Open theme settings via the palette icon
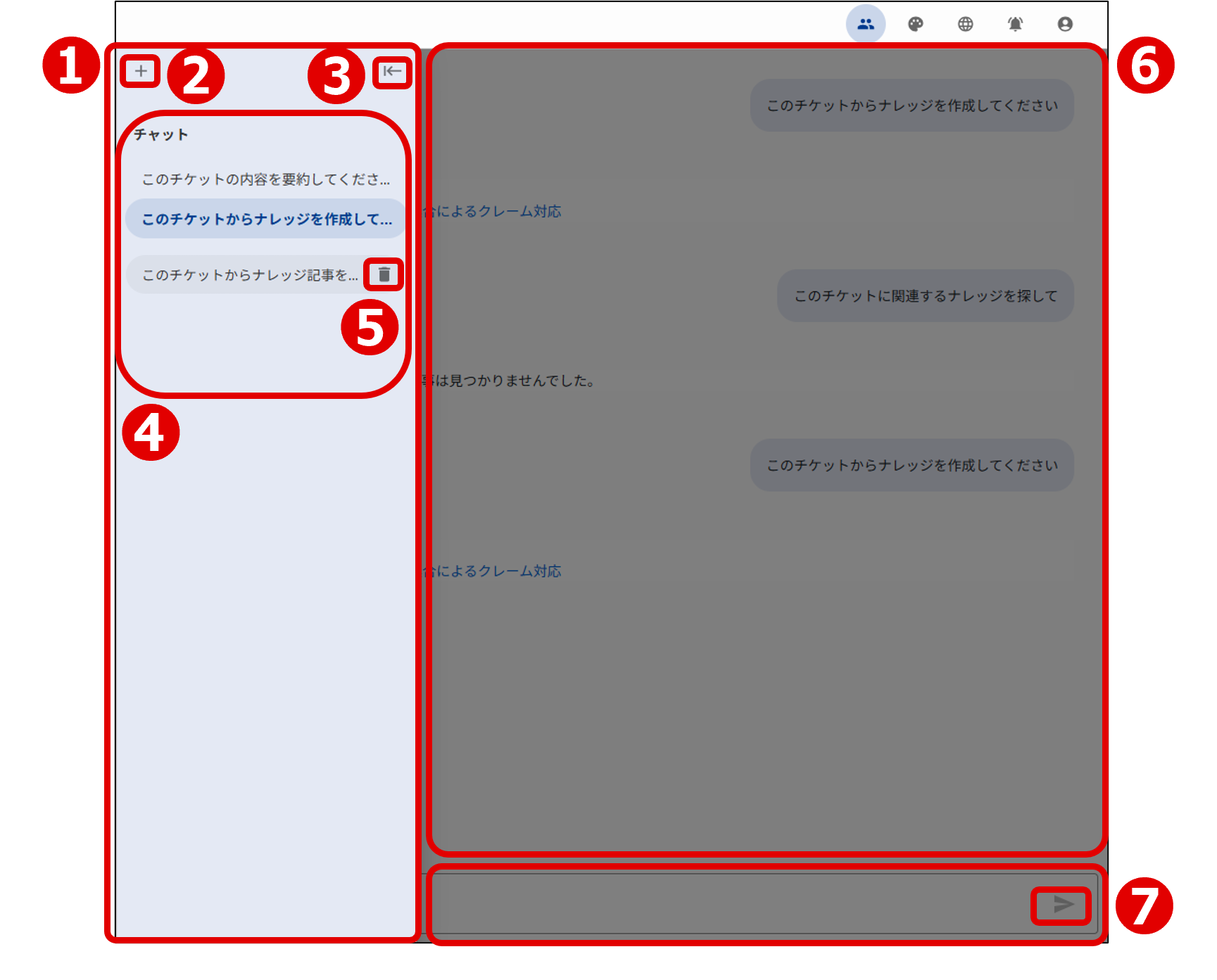The width and height of the screenshot is (1217, 980). [916, 23]
